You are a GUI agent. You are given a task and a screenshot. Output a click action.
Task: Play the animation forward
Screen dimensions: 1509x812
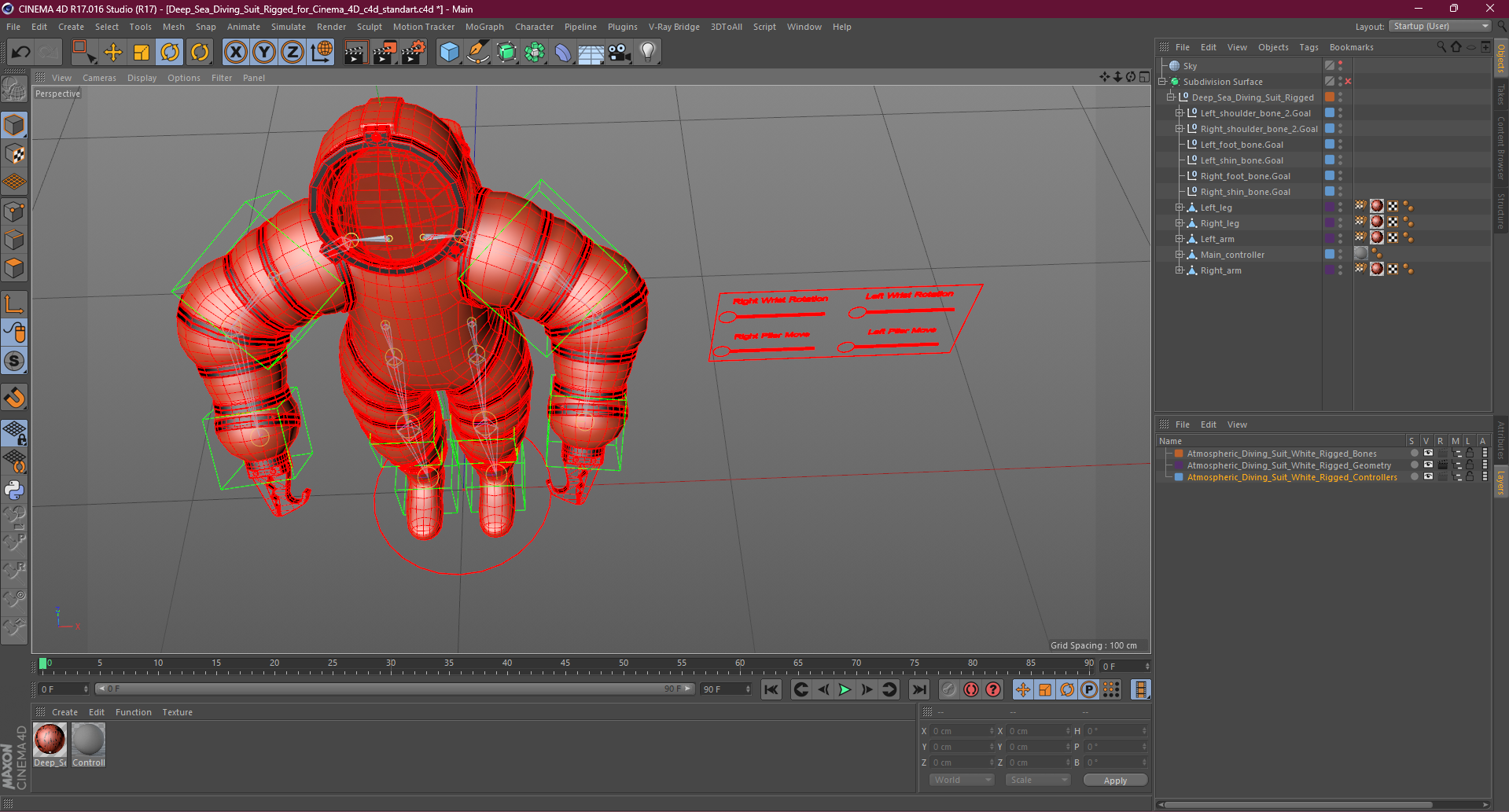[x=845, y=689]
